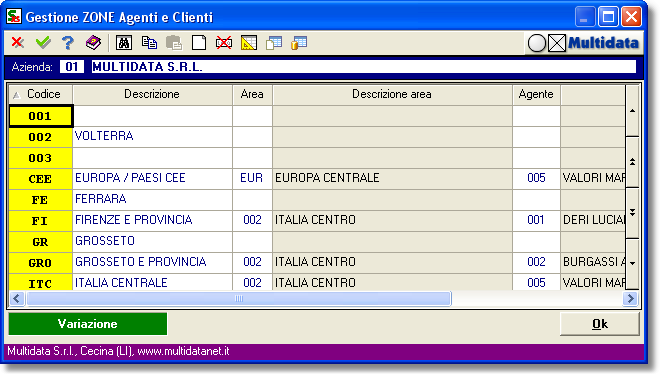660x376 pixels.
Task: Click the Descrizione area column header
Action: pyautogui.click(x=392, y=94)
